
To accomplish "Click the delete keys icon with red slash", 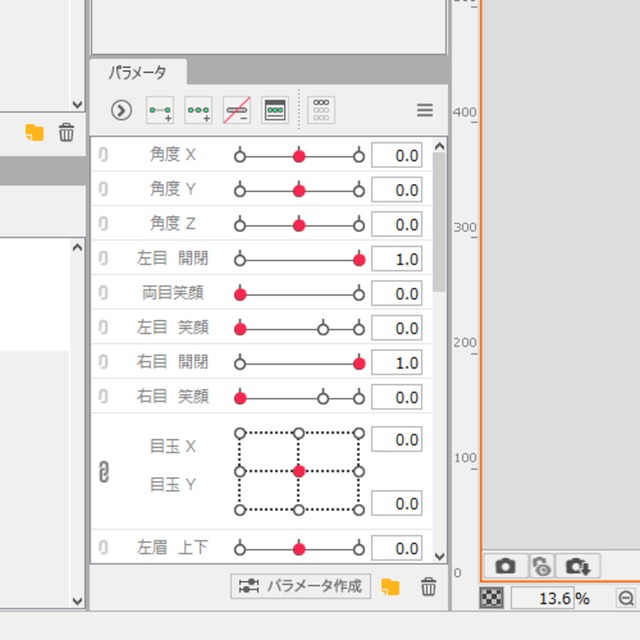I will point(237,110).
